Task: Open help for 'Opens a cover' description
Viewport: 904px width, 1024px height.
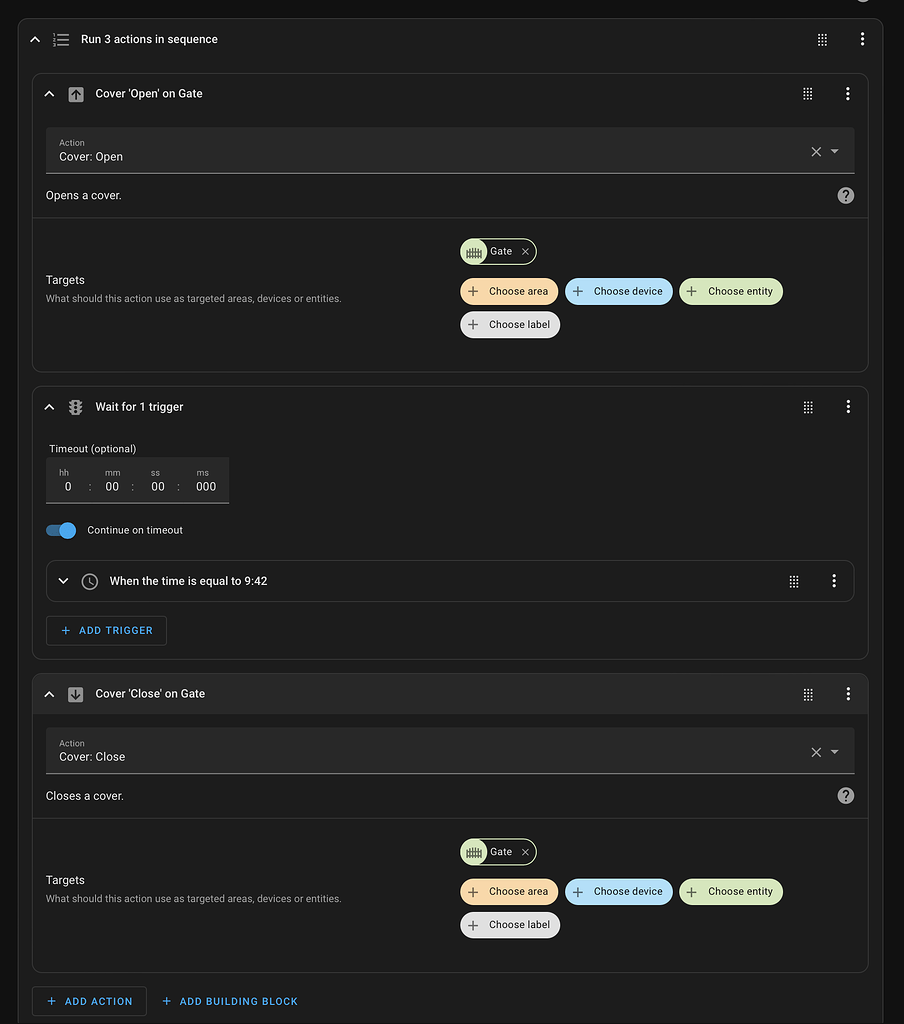Action: pyautogui.click(x=845, y=195)
